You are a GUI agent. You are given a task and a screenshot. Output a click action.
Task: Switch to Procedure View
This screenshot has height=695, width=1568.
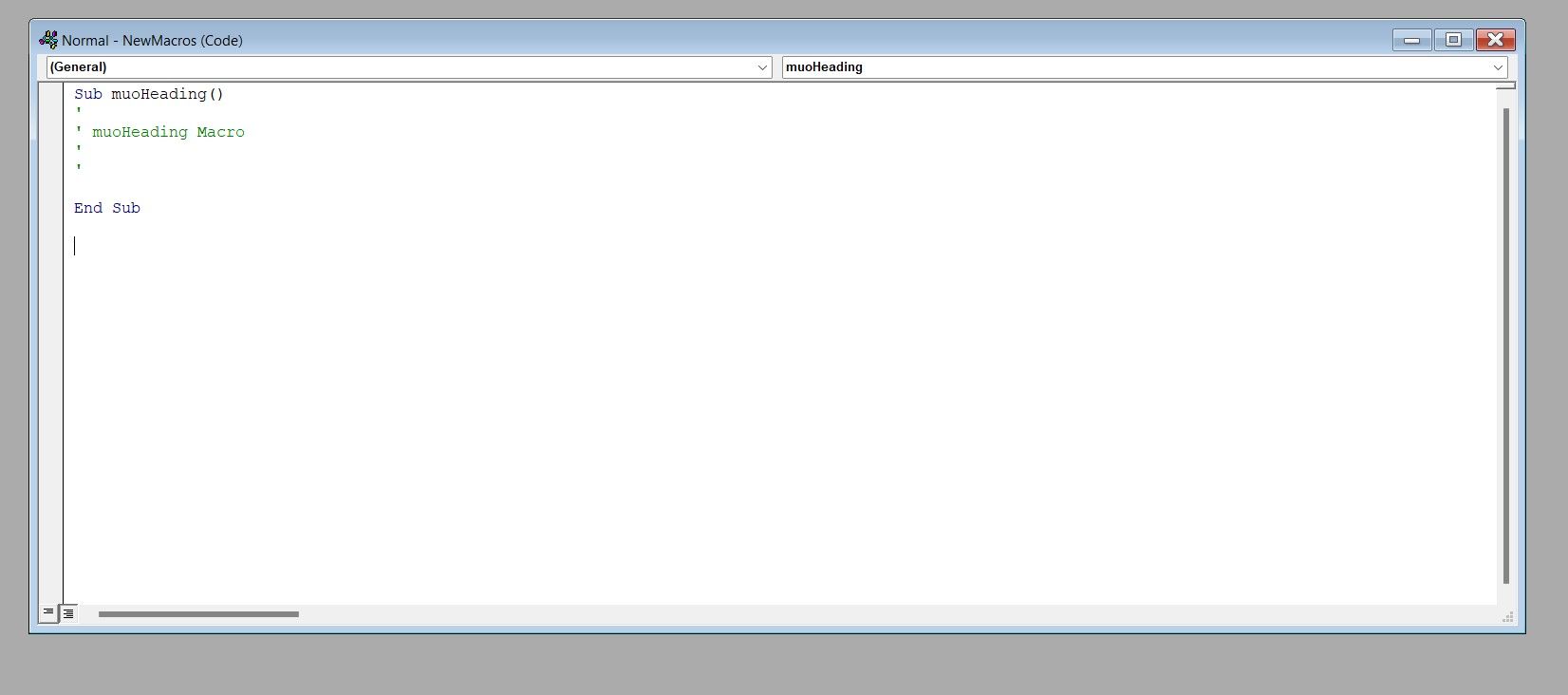(48, 613)
